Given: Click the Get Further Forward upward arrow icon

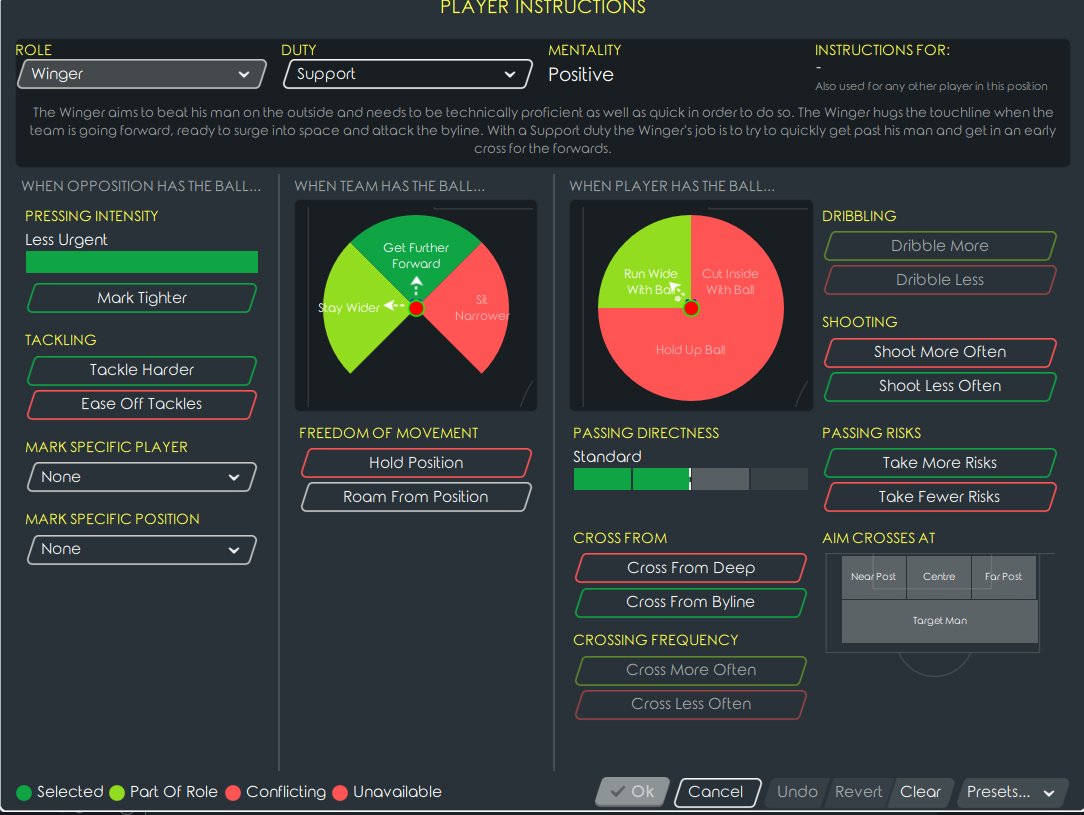Looking at the screenshot, I should pyautogui.click(x=416, y=285).
